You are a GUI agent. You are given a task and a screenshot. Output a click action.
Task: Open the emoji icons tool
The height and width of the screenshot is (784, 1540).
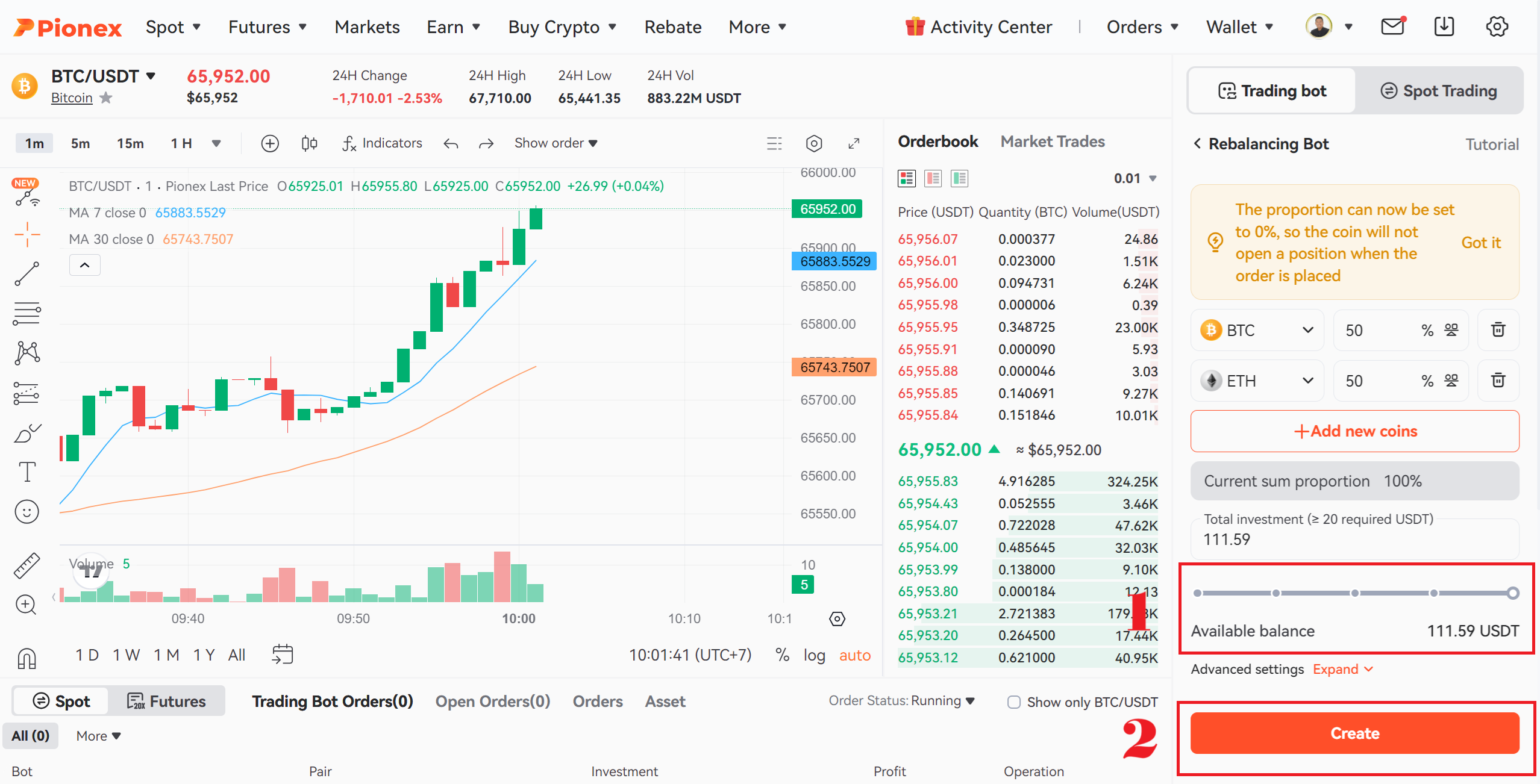[x=27, y=512]
